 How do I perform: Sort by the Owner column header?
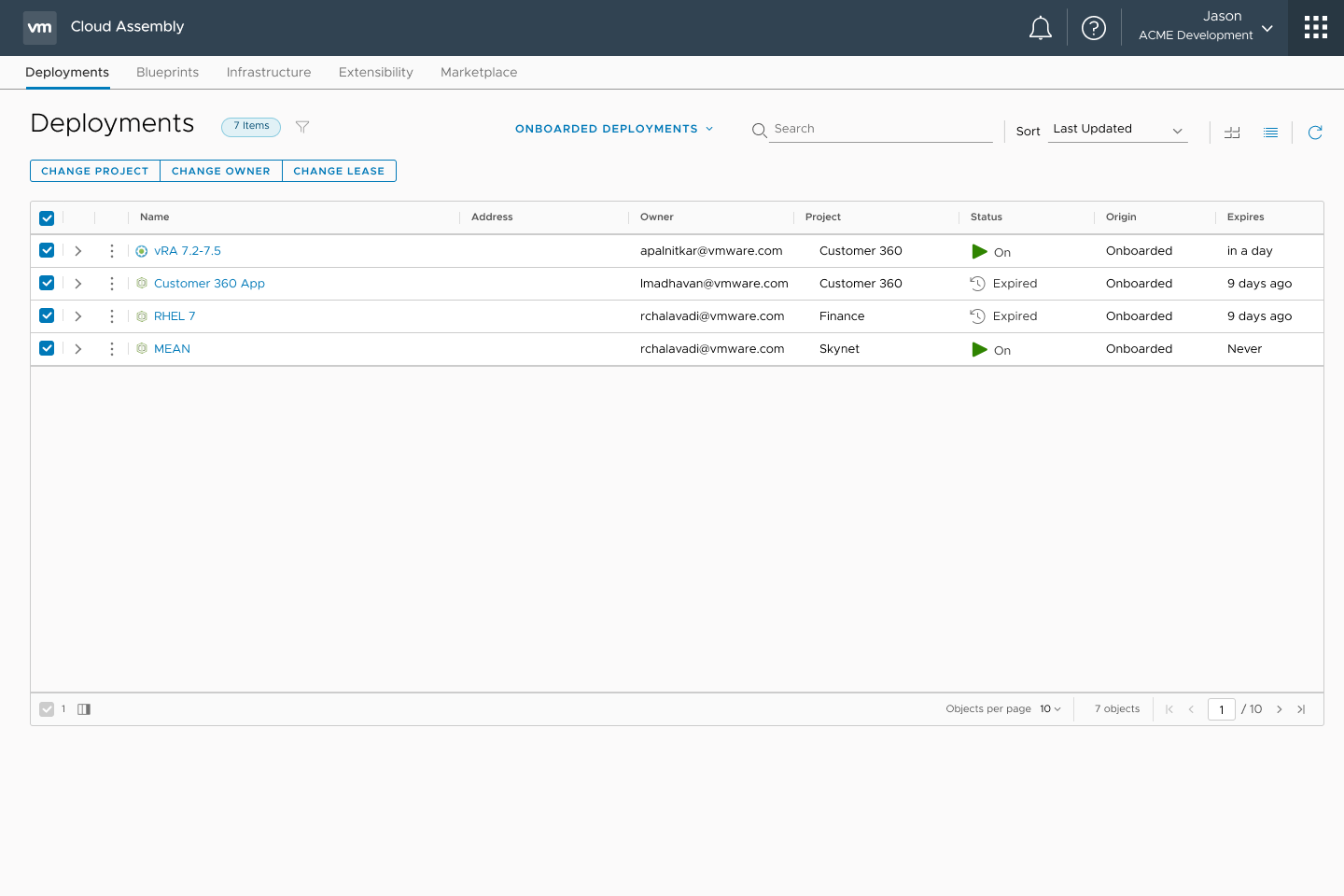(x=657, y=217)
